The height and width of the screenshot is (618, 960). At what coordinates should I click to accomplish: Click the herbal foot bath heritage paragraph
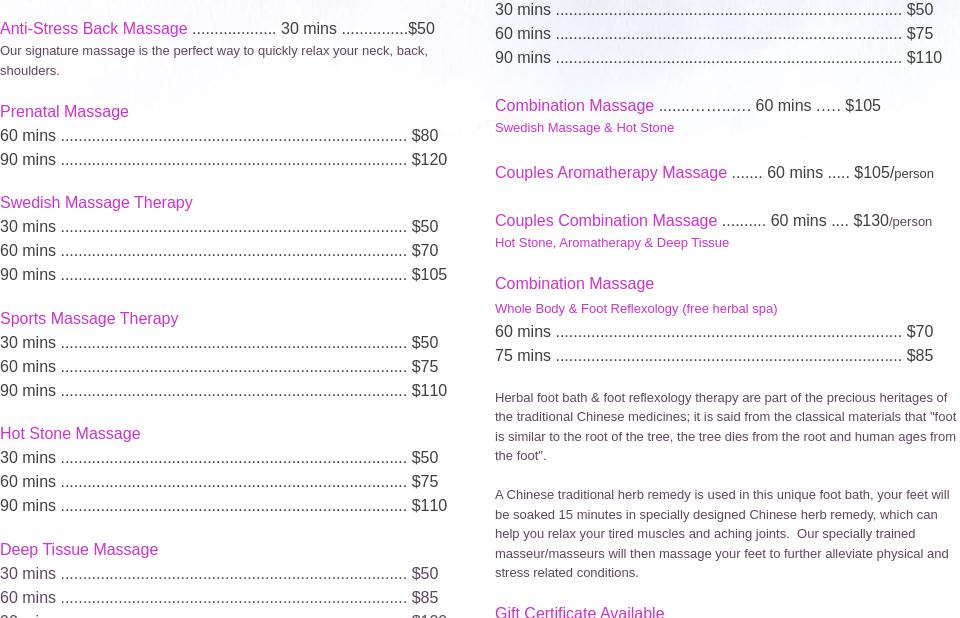click(725, 426)
